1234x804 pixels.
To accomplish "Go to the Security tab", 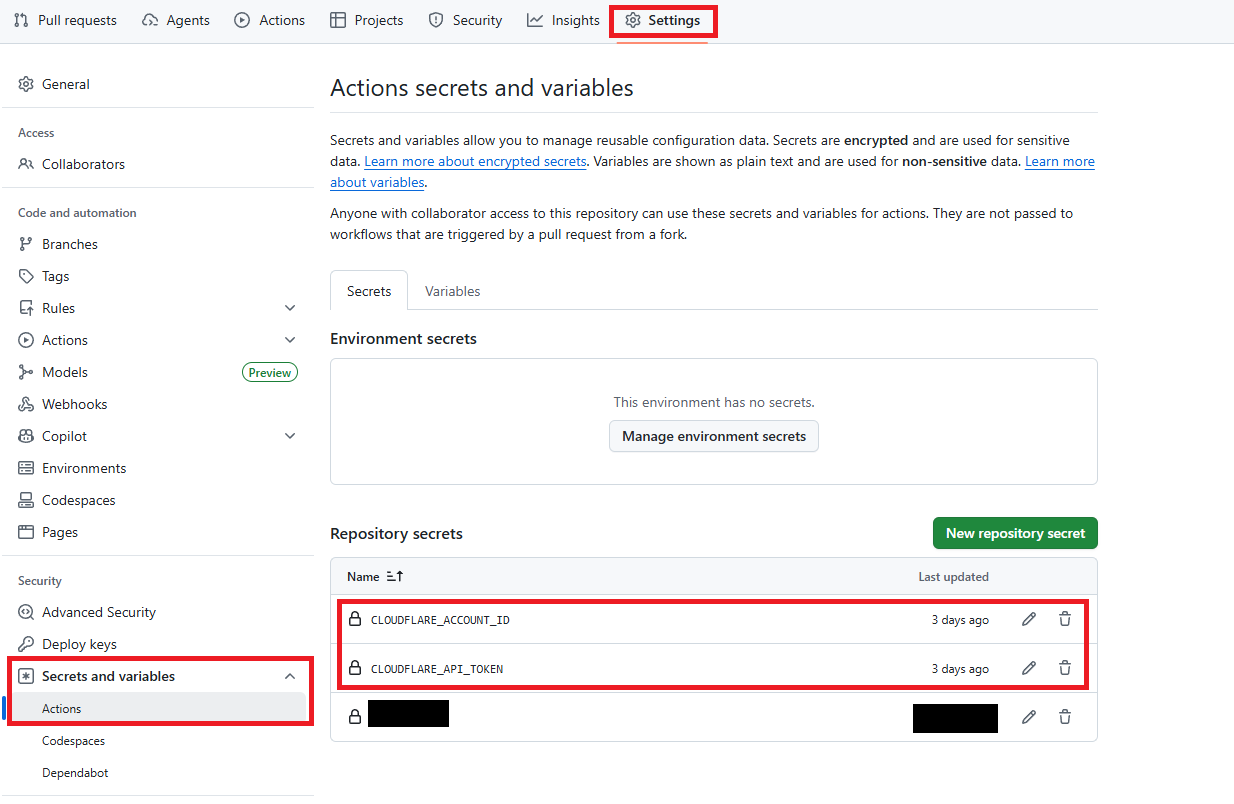I will (465, 20).
